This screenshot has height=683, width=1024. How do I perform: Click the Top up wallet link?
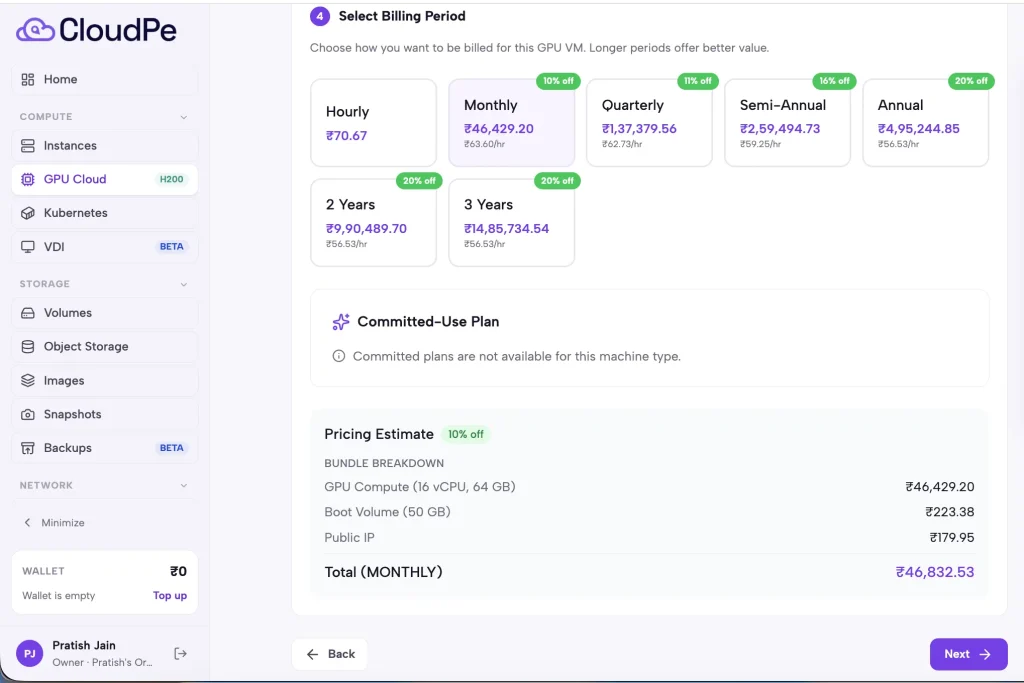170,596
